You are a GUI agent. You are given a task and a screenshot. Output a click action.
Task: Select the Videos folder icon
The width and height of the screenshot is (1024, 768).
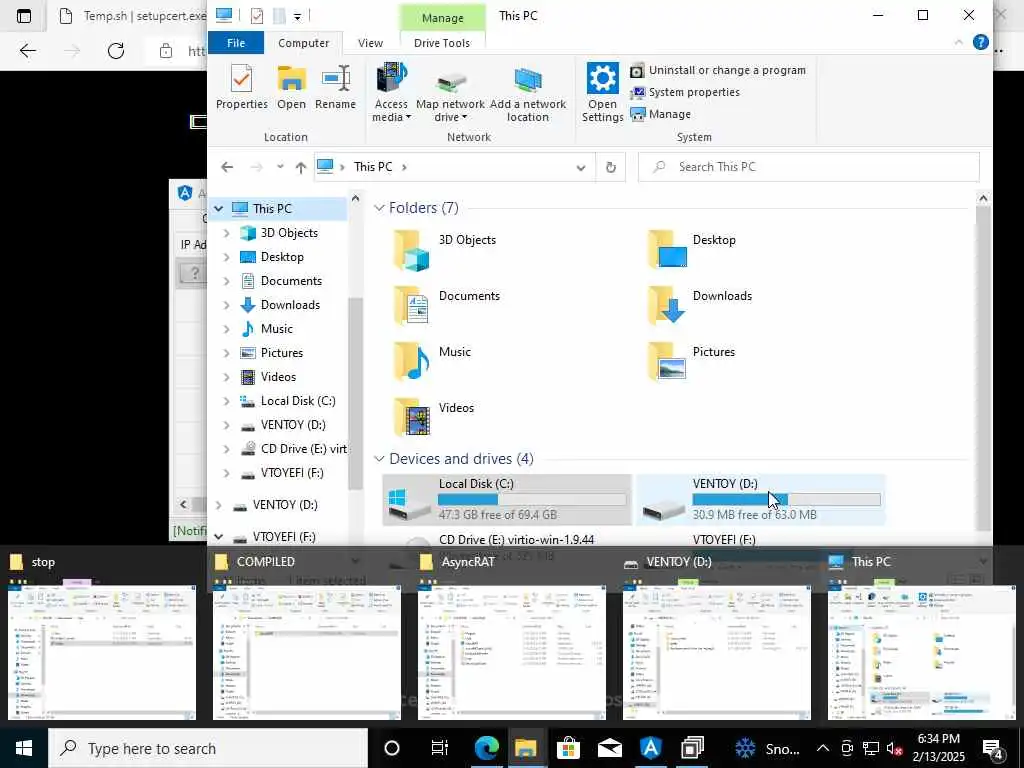pyautogui.click(x=411, y=418)
